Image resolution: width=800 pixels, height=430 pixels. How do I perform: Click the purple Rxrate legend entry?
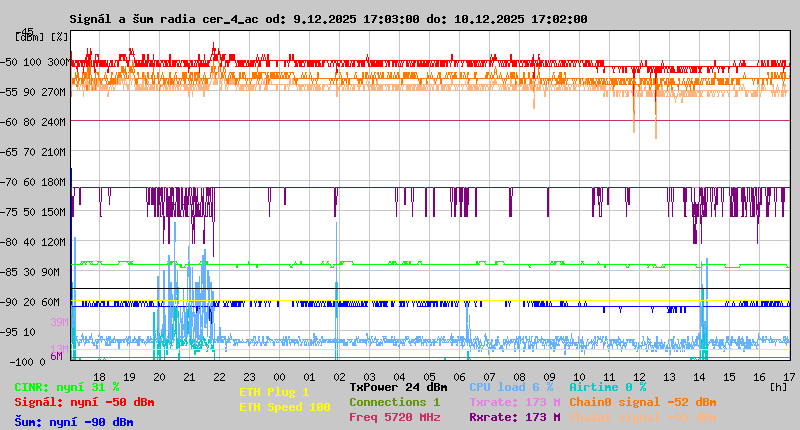pos(514,417)
